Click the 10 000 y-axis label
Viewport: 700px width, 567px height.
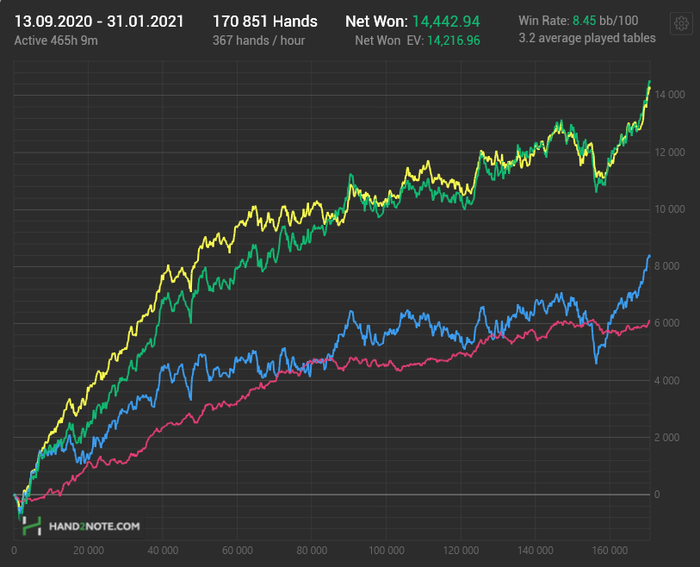[x=670, y=209]
